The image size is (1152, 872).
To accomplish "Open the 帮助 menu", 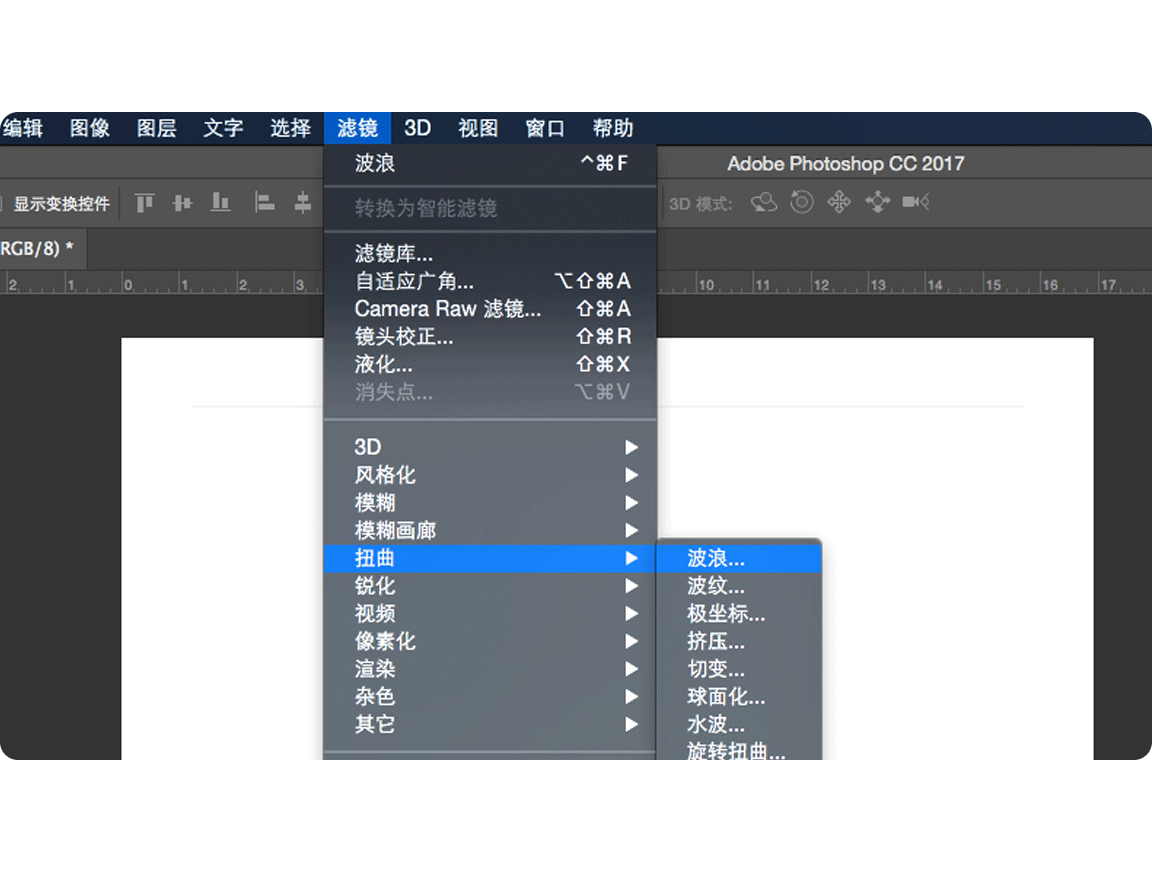I will [613, 129].
